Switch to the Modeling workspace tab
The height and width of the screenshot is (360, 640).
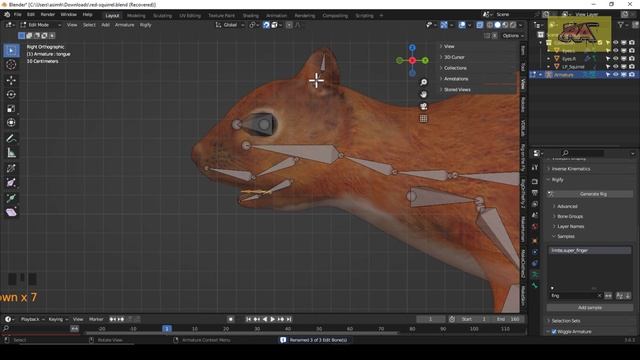[x=136, y=16]
